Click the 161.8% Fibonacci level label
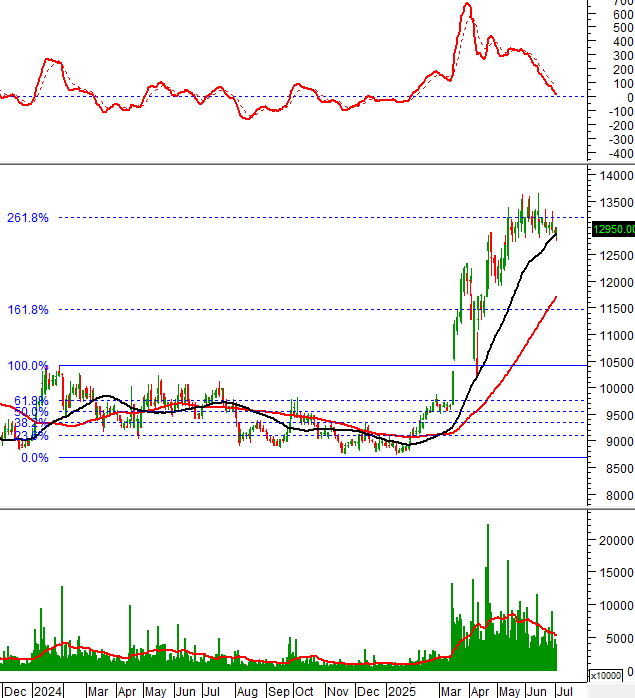The image size is (635, 698). coord(28,309)
